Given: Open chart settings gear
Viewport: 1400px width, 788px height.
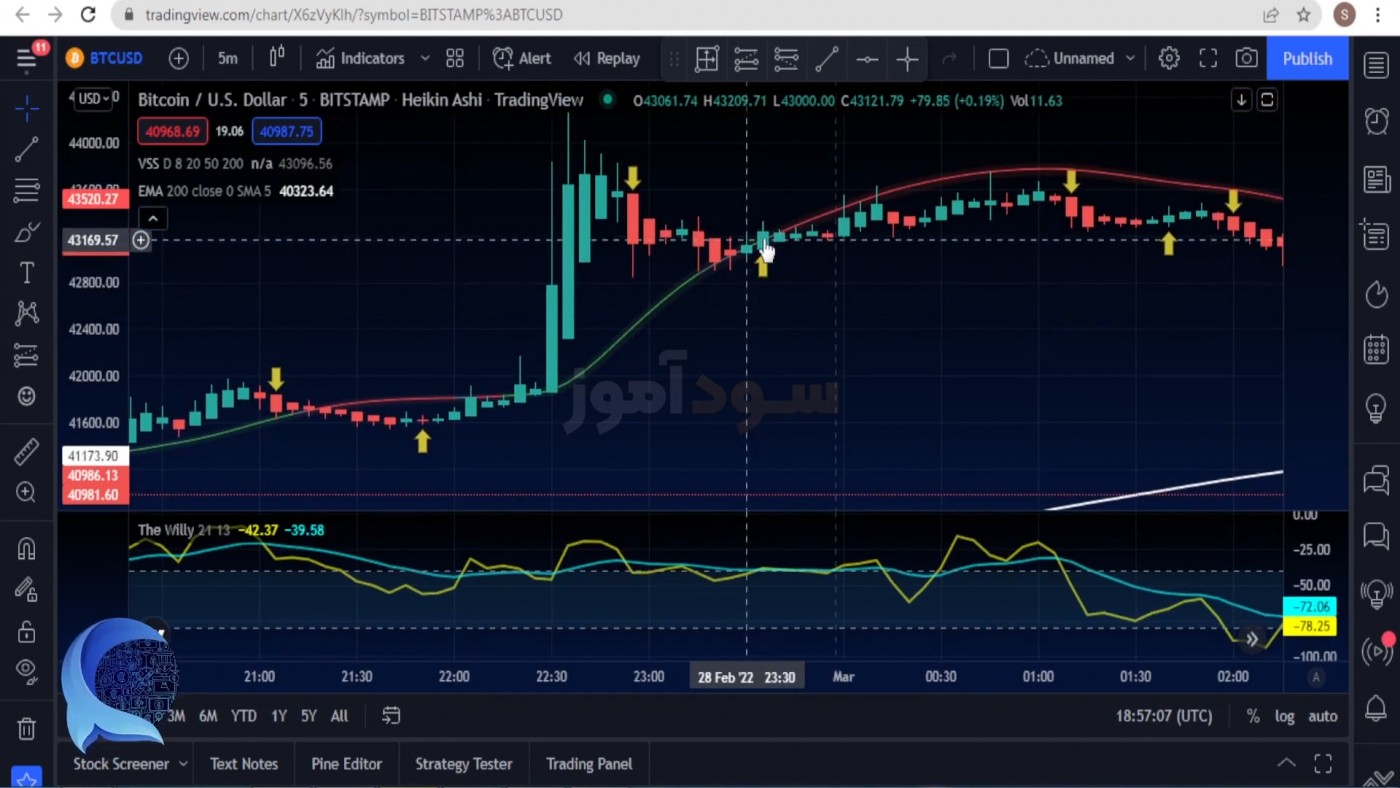Looking at the screenshot, I should point(1169,58).
